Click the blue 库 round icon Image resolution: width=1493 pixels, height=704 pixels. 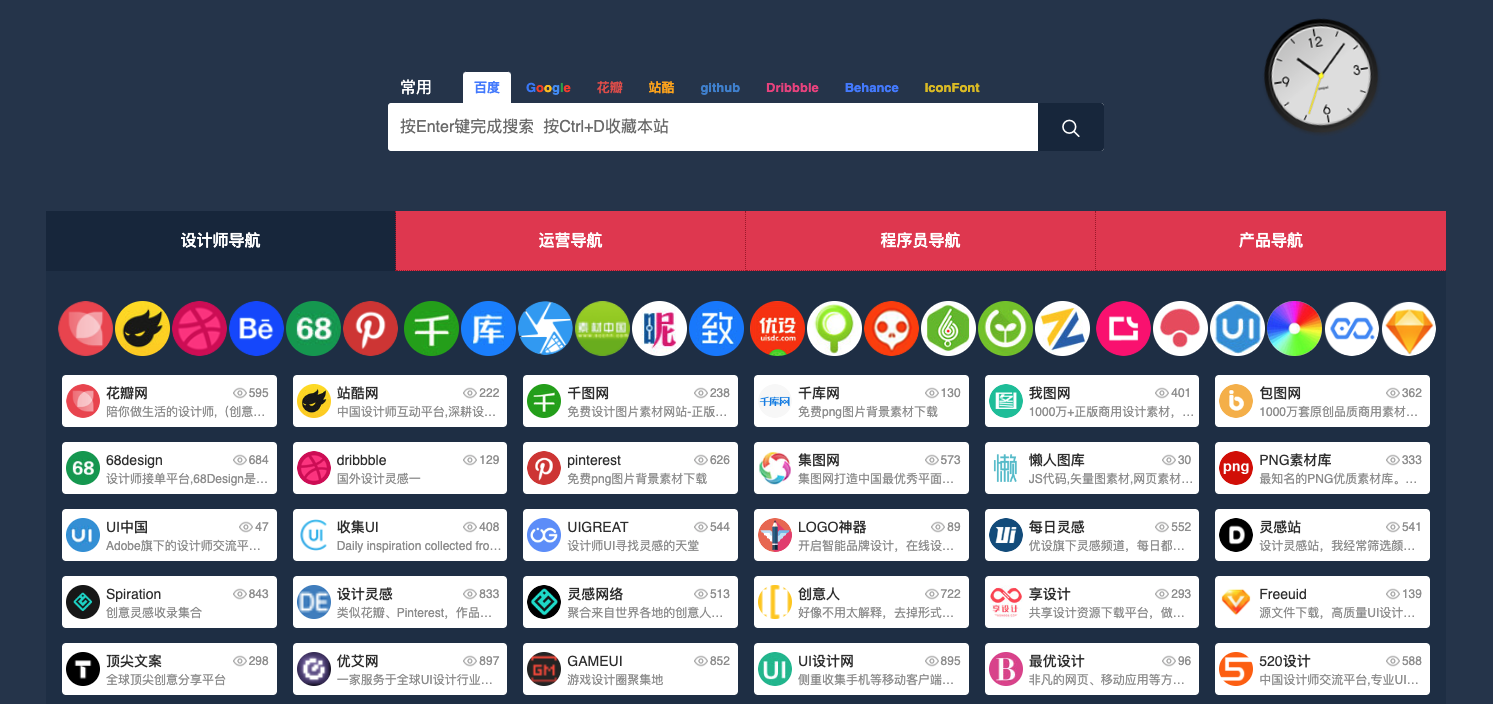488,329
